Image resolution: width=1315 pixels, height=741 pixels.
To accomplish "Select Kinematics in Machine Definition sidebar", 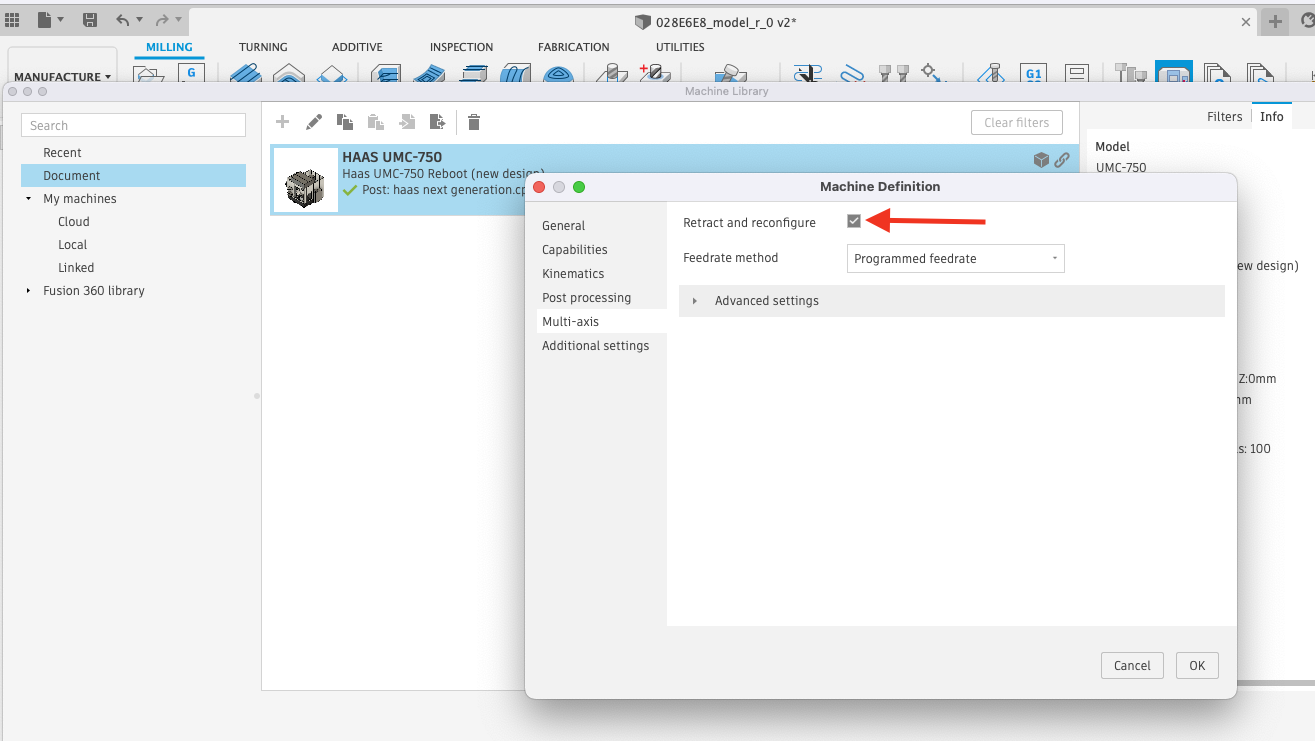I will point(573,274).
